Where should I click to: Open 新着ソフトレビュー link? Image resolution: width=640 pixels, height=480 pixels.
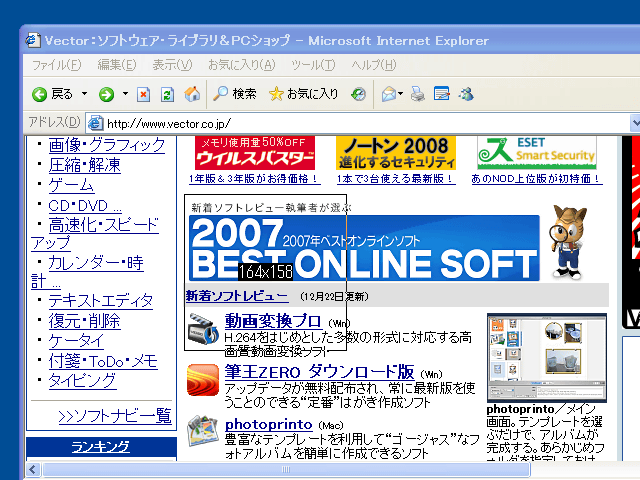pos(237,296)
